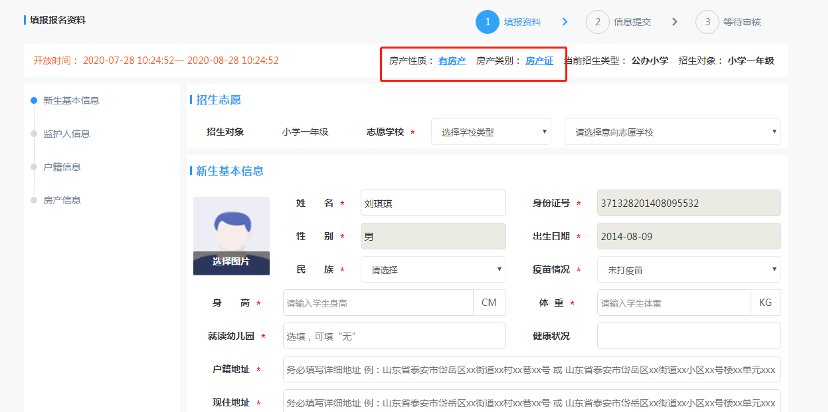Expand the 民族 selection dropdown

pos(433,269)
